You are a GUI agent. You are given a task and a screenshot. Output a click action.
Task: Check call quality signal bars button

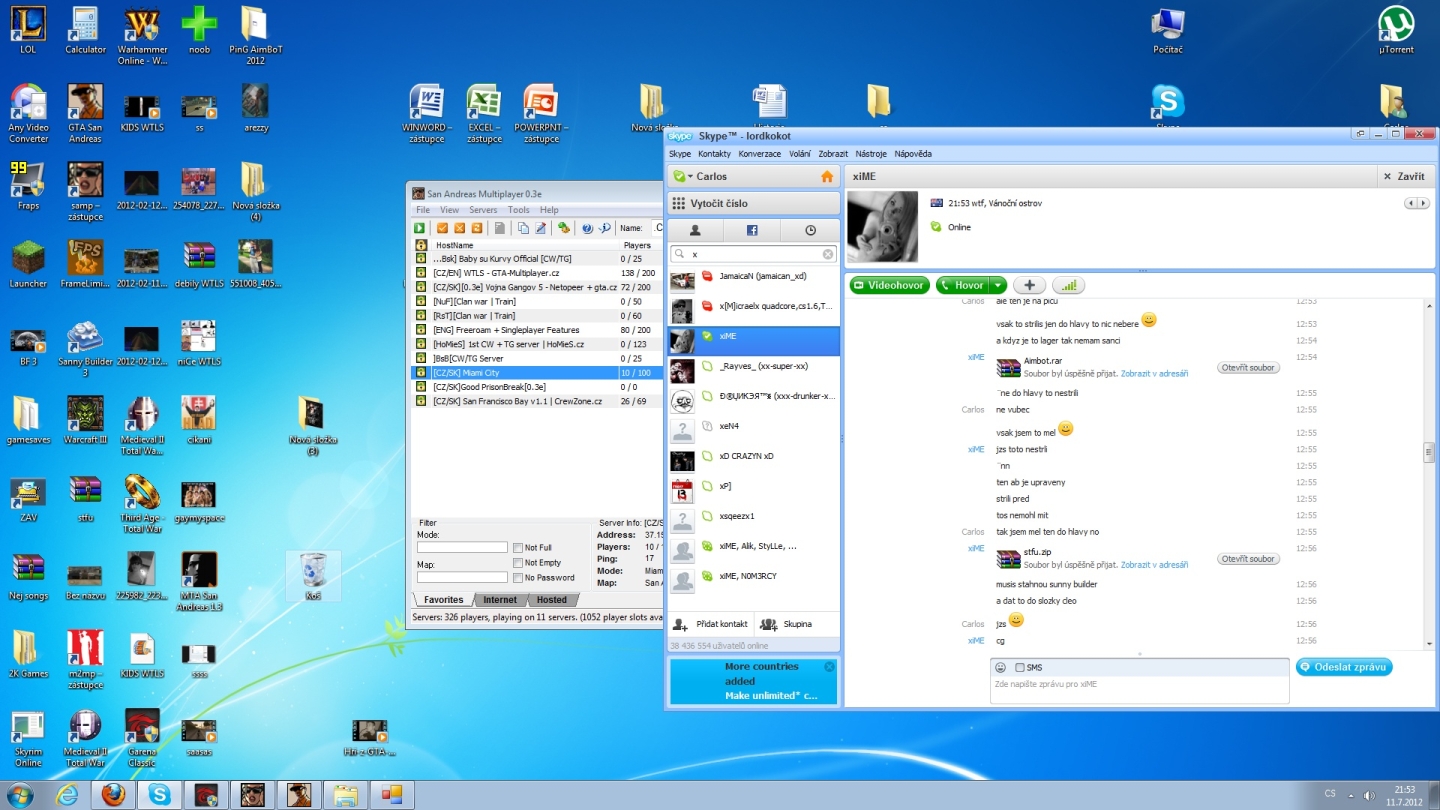tap(1069, 285)
